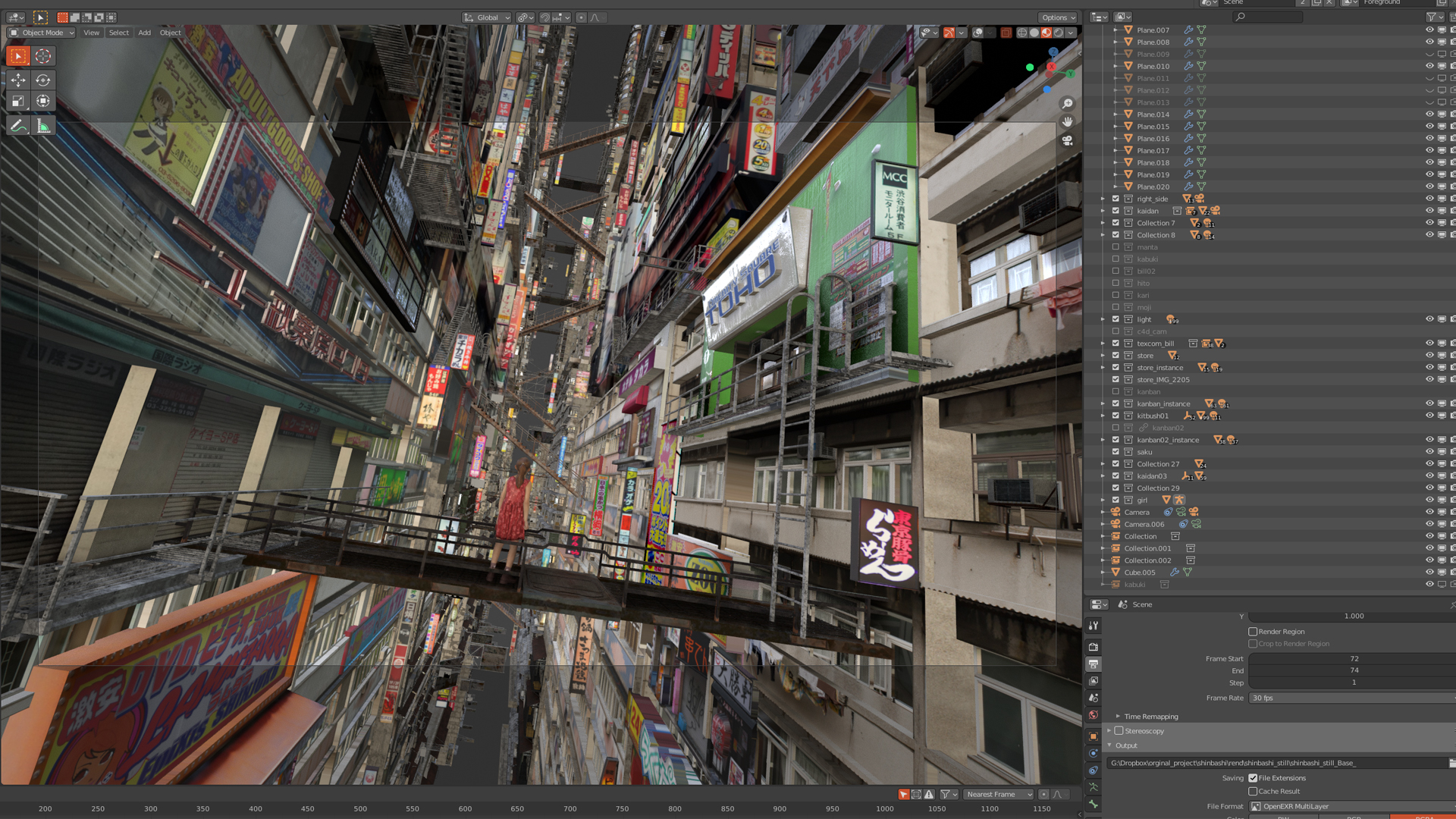Click the output file path field

tap(1276, 763)
